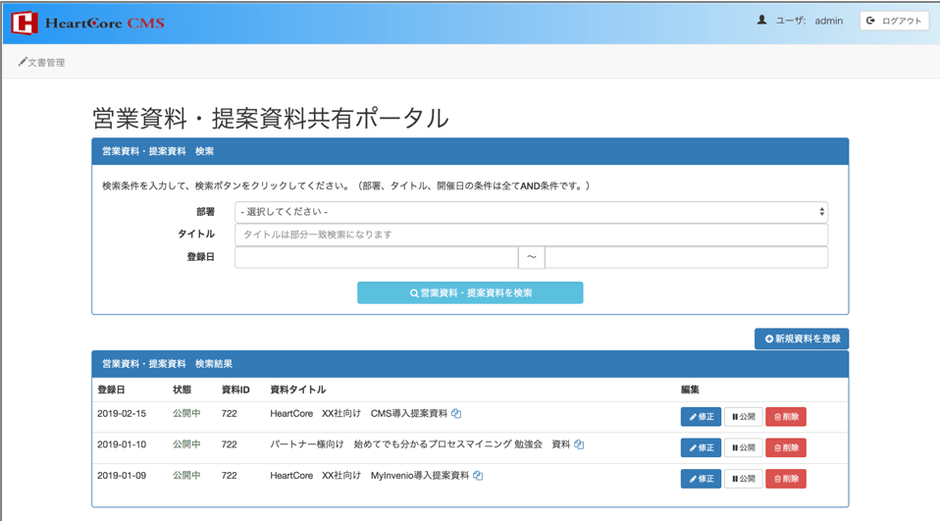Log out using ログアウト button
940x521 pixels.
coord(893,20)
